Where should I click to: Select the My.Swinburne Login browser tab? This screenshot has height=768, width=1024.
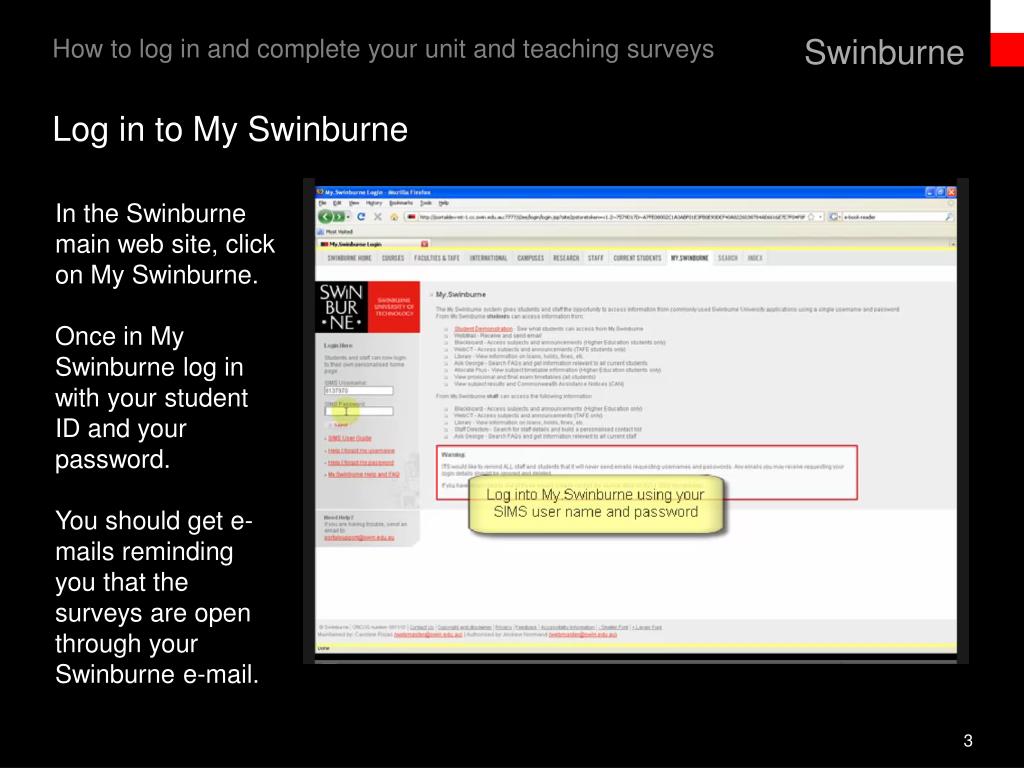(374, 244)
